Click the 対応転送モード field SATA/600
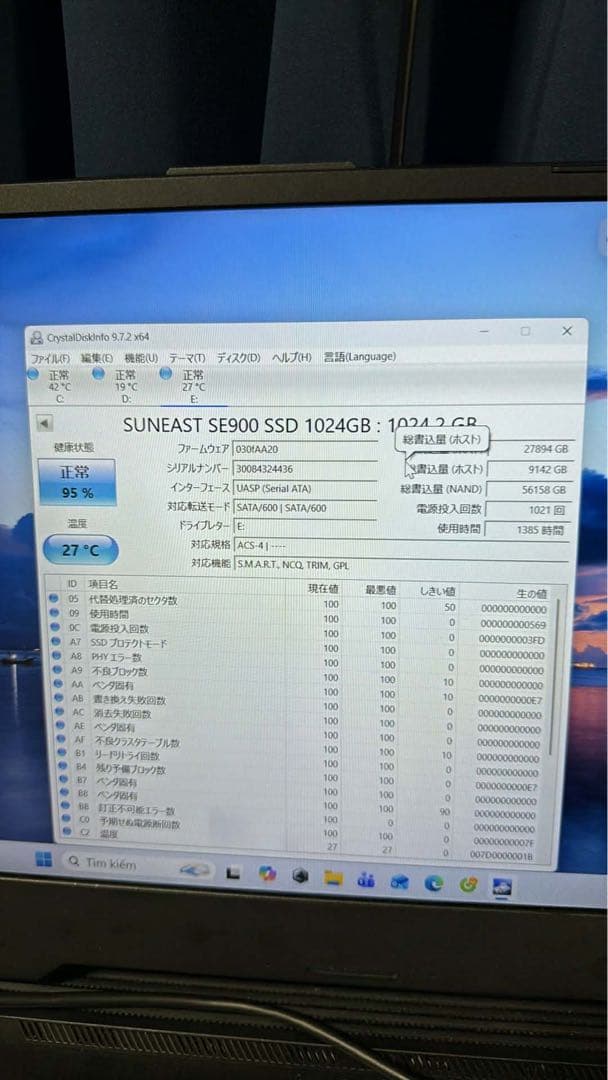Image resolution: width=608 pixels, height=1080 pixels. [304, 508]
